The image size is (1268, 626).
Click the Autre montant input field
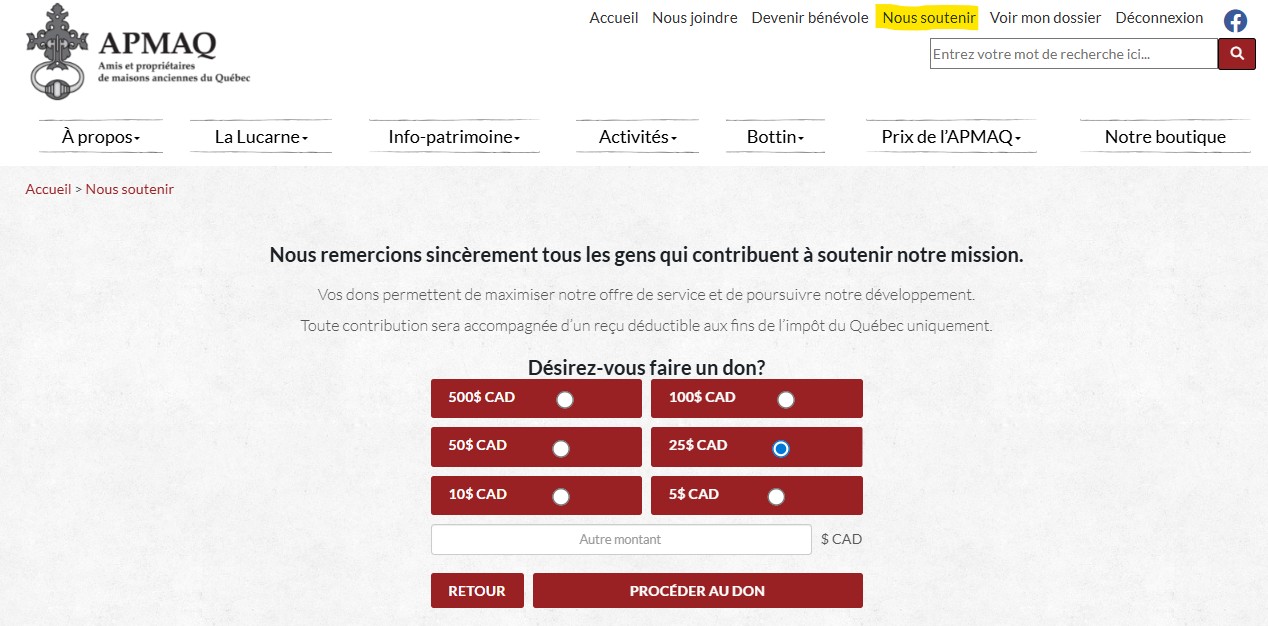[621, 540]
